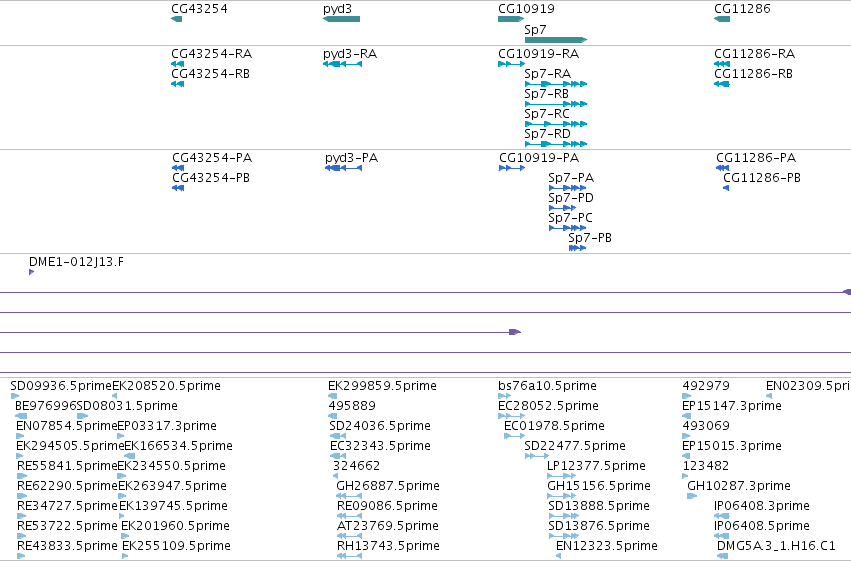851x561 pixels.
Task: Open the Sp7-PB protein label
Action: [590, 238]
